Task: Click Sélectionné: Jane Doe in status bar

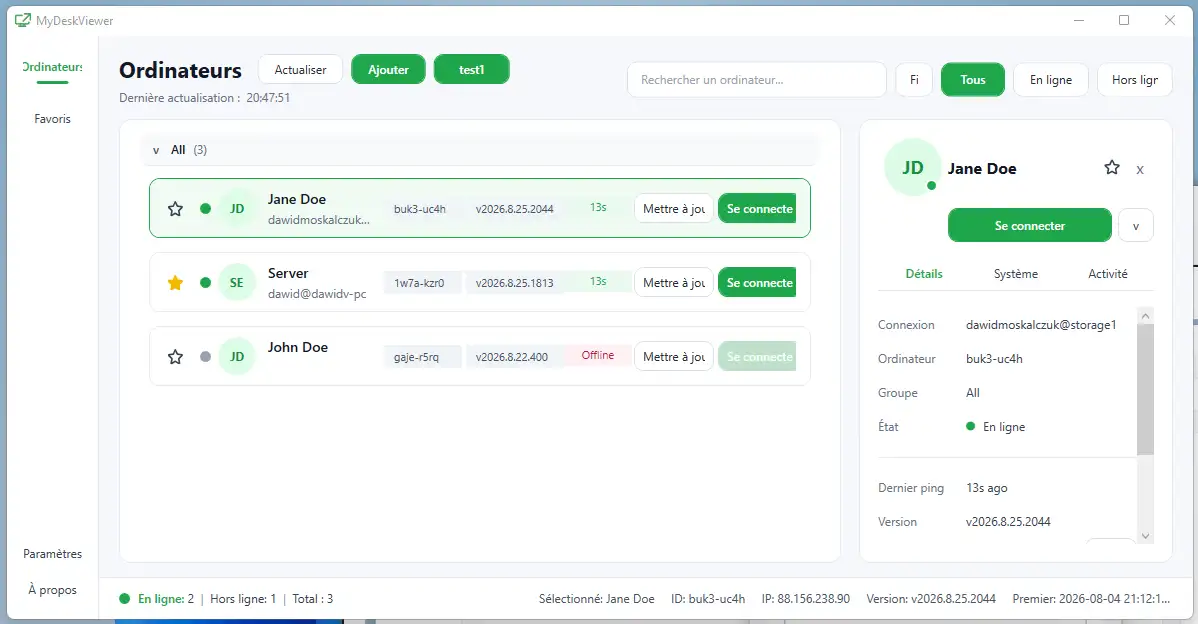Action: point(597,599)
